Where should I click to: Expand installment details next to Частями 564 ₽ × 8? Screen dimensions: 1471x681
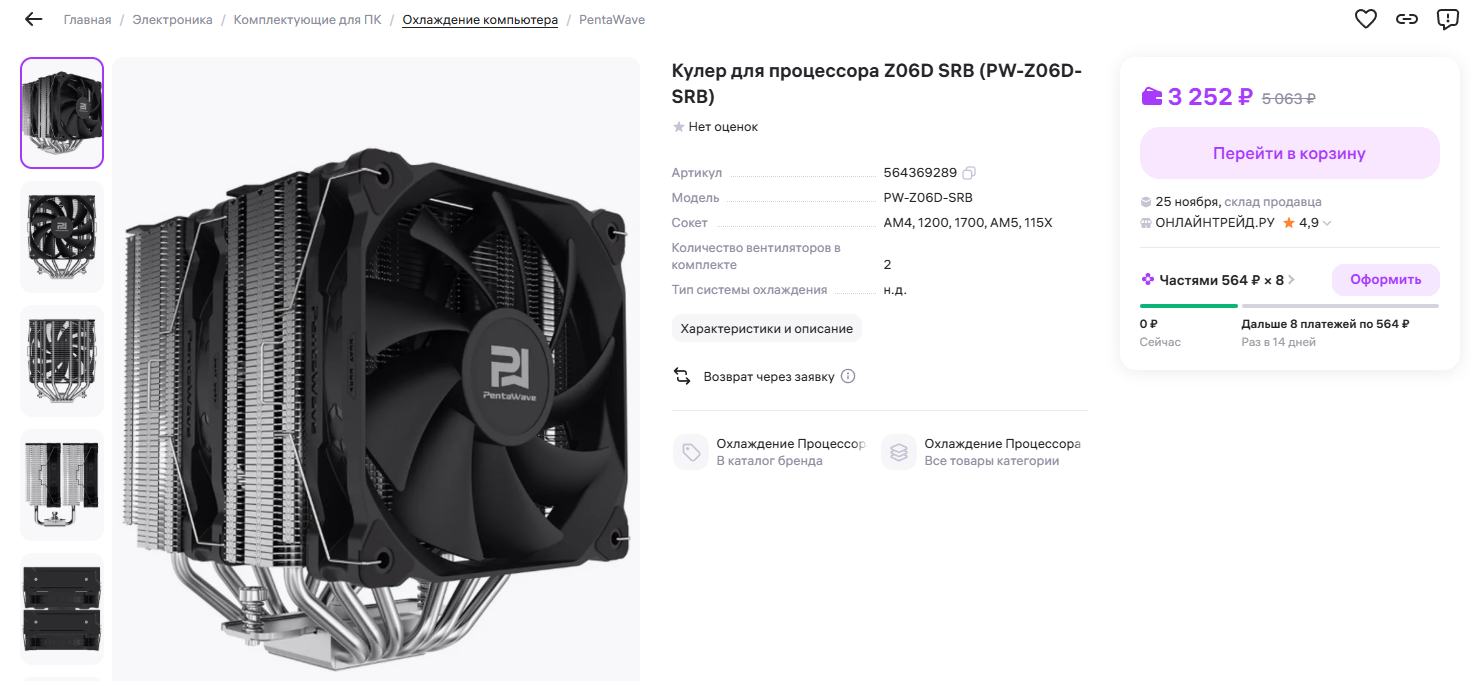[1291, 280]
